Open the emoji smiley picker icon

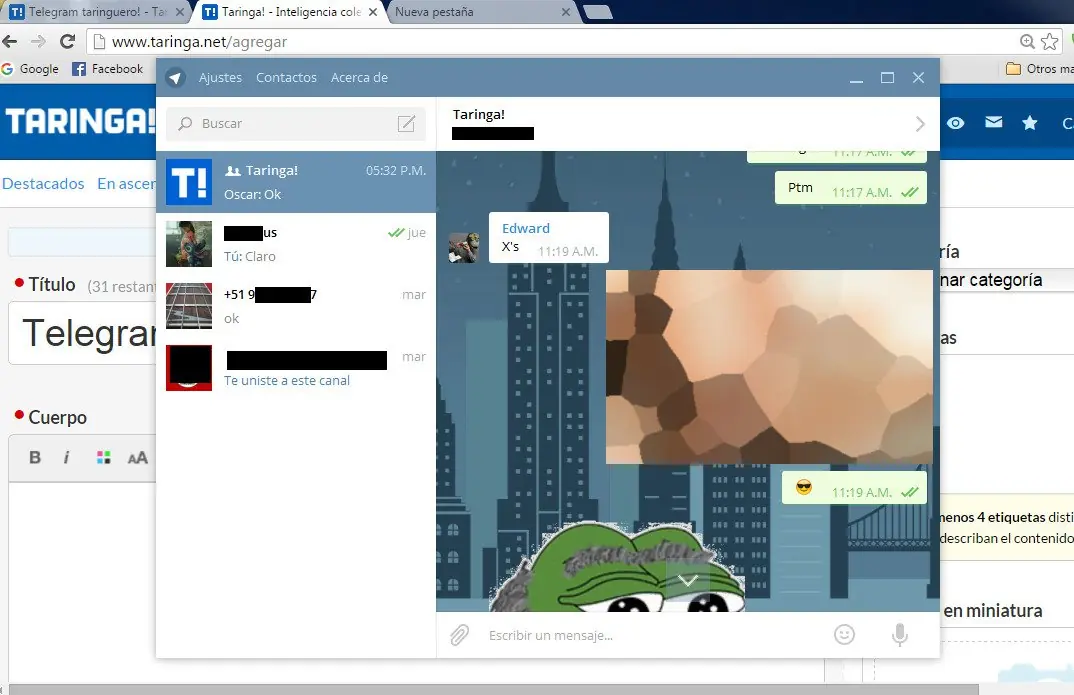[845, 635]
